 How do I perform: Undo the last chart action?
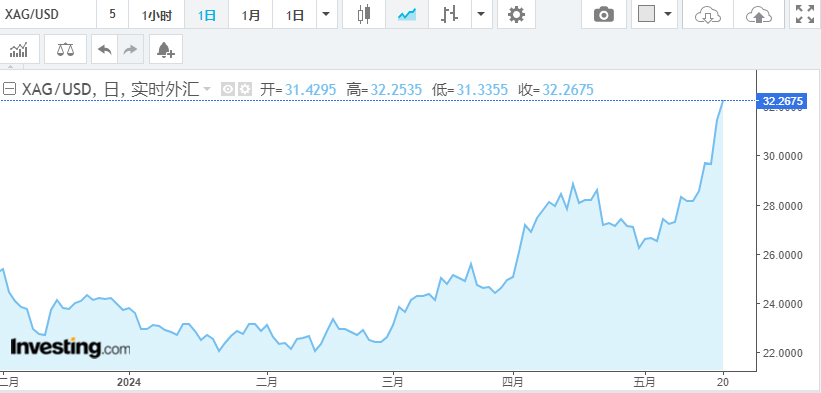(105, 49)
